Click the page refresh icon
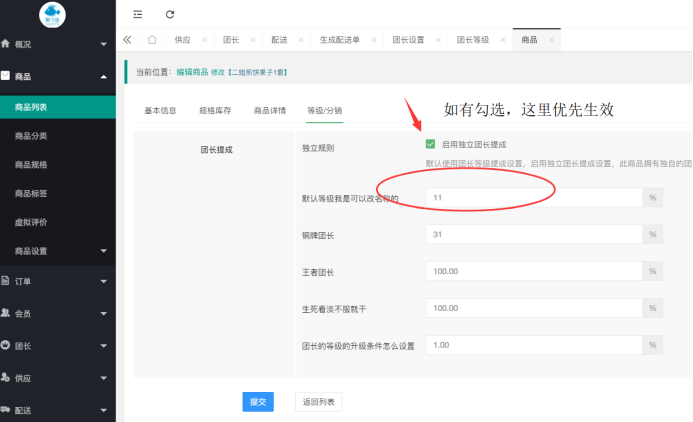Image resolution: width=693 pixels, height=422 pixels. coord(170,14)
